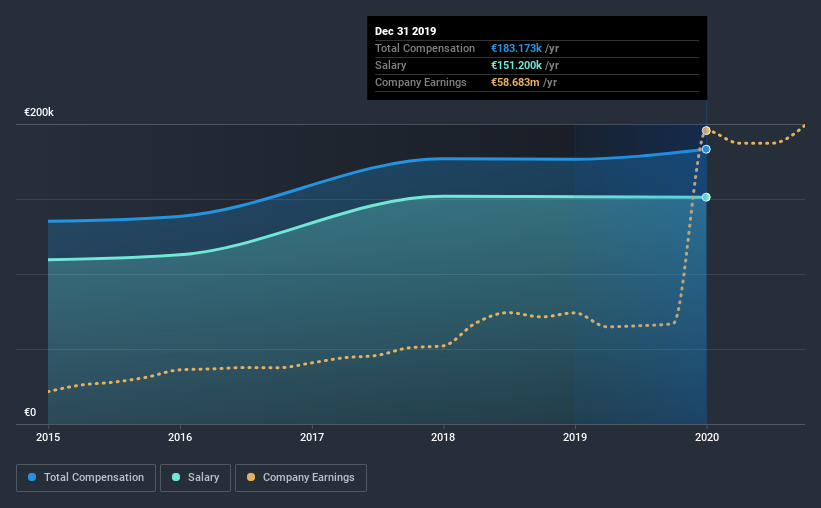Viewport: 821px width, 508px height.
Task: Toggle the Company Earnings legend button
Action: tap(301, 478)
